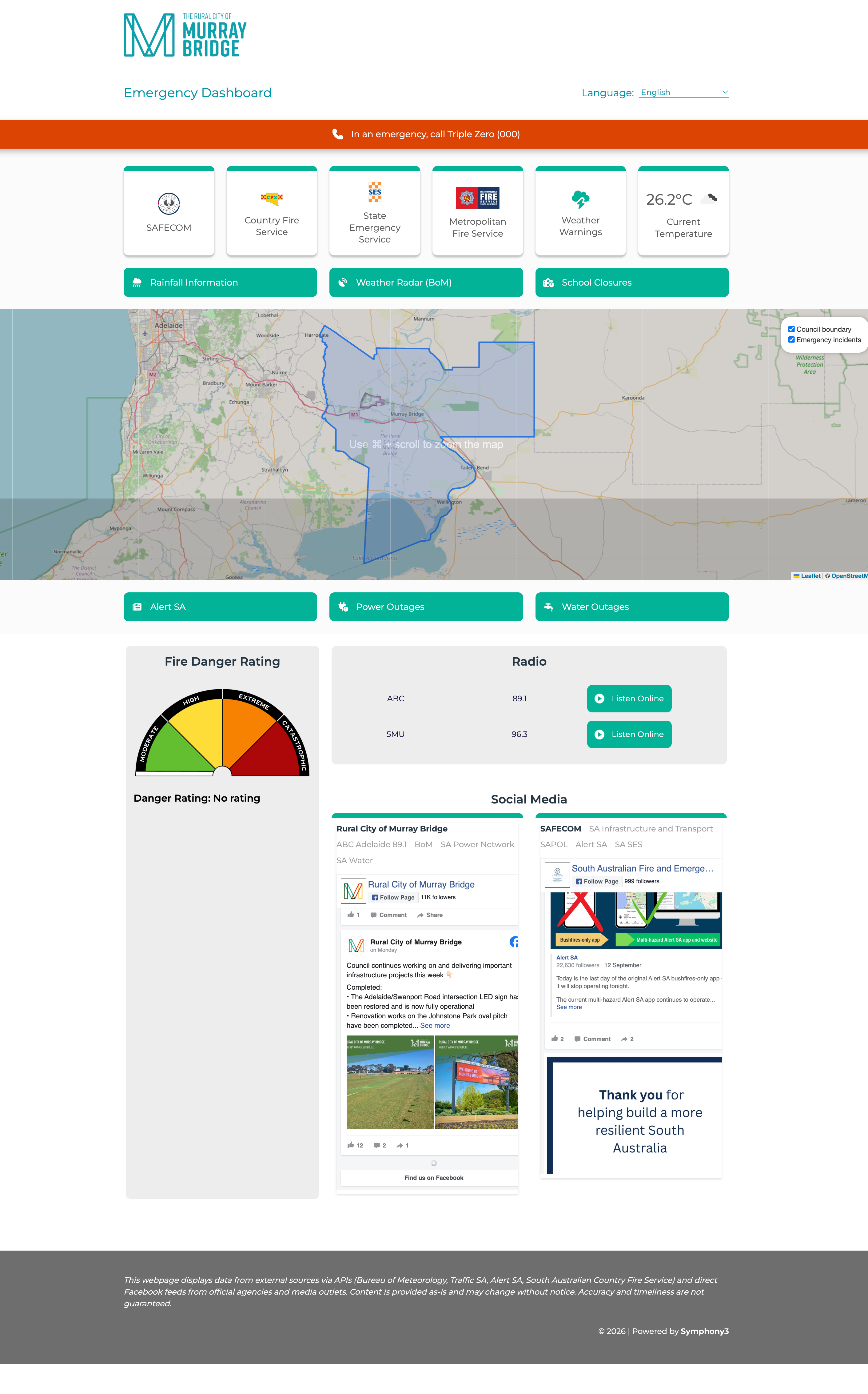The height and width of the screenshot is (1394, 868).
Task: Open the Language dropdown set to English
Action: pyautogui.click(x=683, y=93)
